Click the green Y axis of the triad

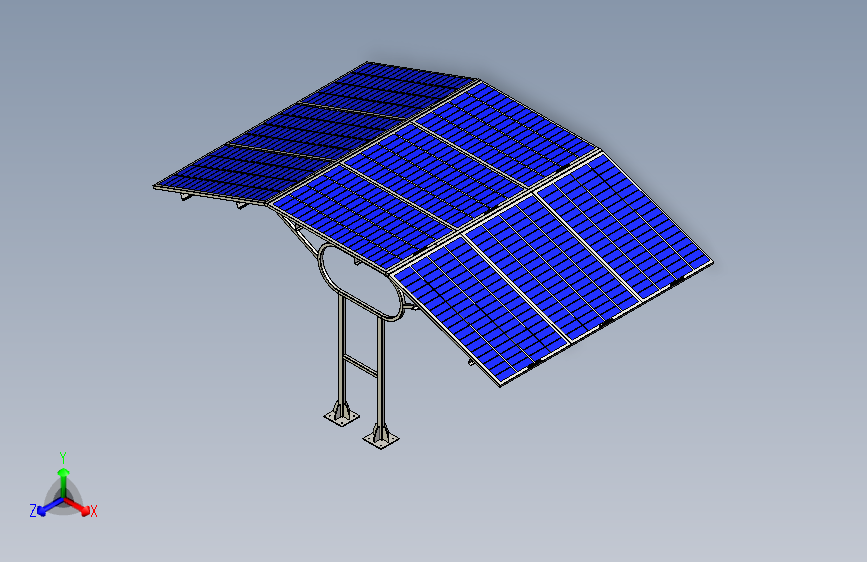click(63, 482)
